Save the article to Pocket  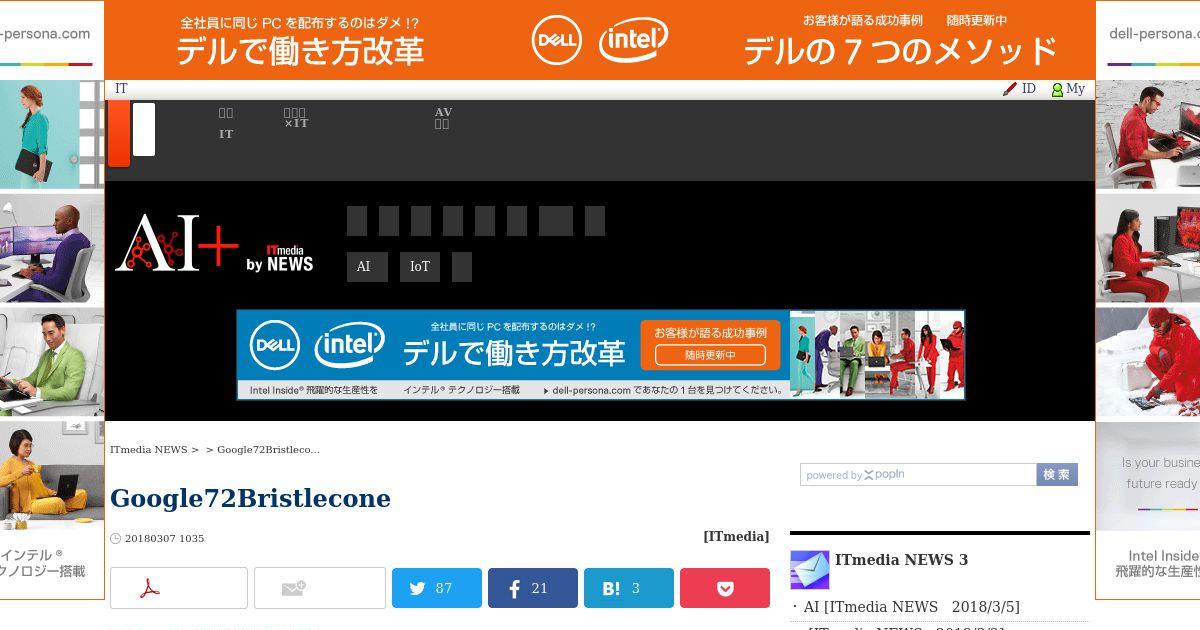tap(725, 588)
